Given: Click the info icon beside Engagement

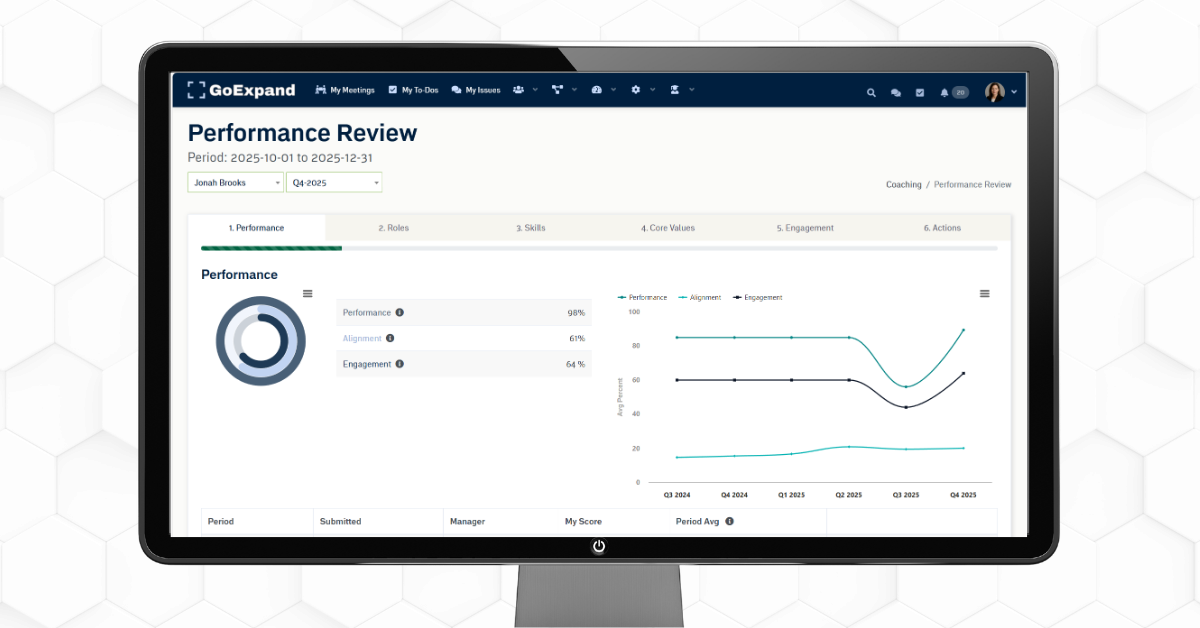Looking at the screenshot, I should click(x=400, y=364).
